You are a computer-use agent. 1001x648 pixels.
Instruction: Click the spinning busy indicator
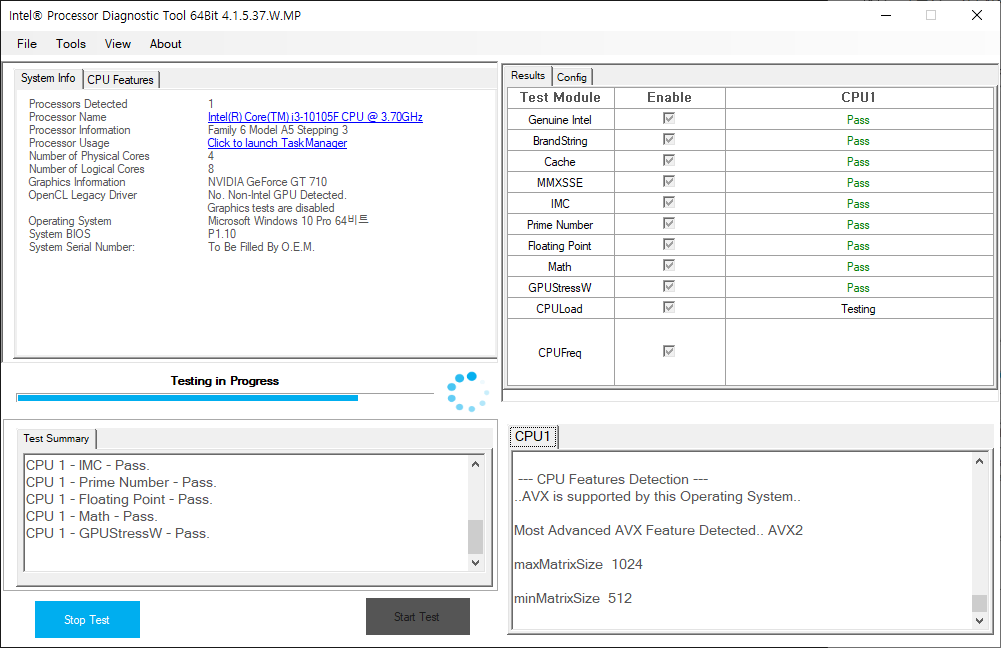[x=468, y=391]
